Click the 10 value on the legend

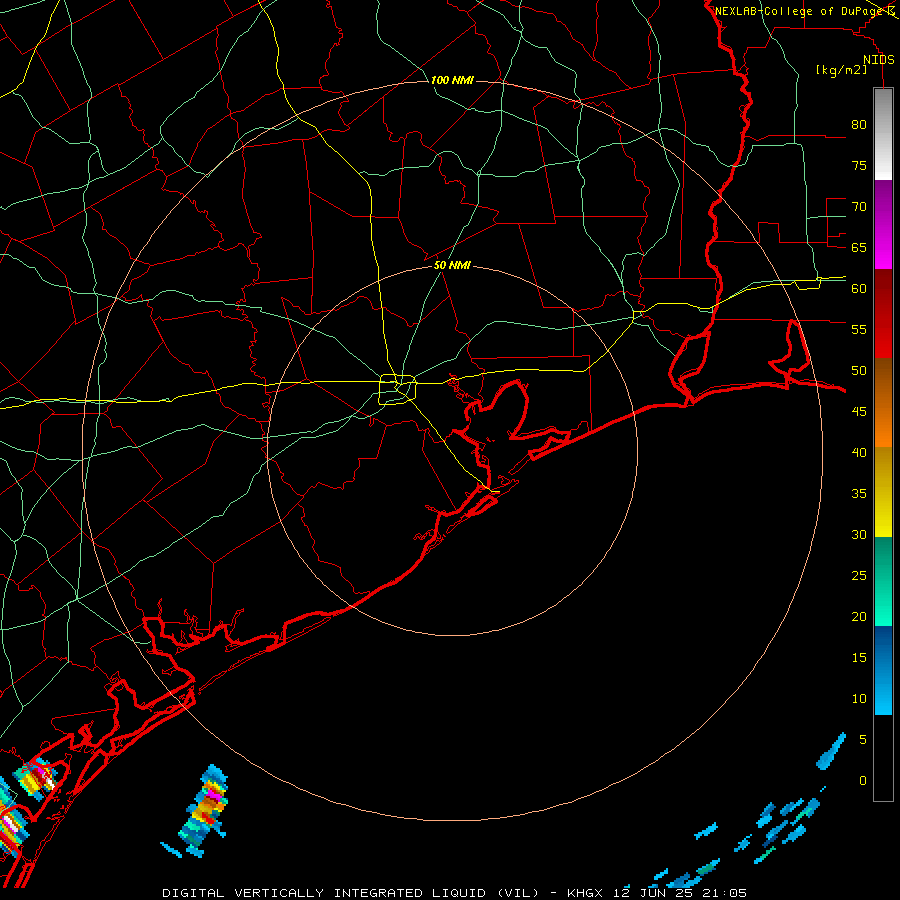(859, 699)
